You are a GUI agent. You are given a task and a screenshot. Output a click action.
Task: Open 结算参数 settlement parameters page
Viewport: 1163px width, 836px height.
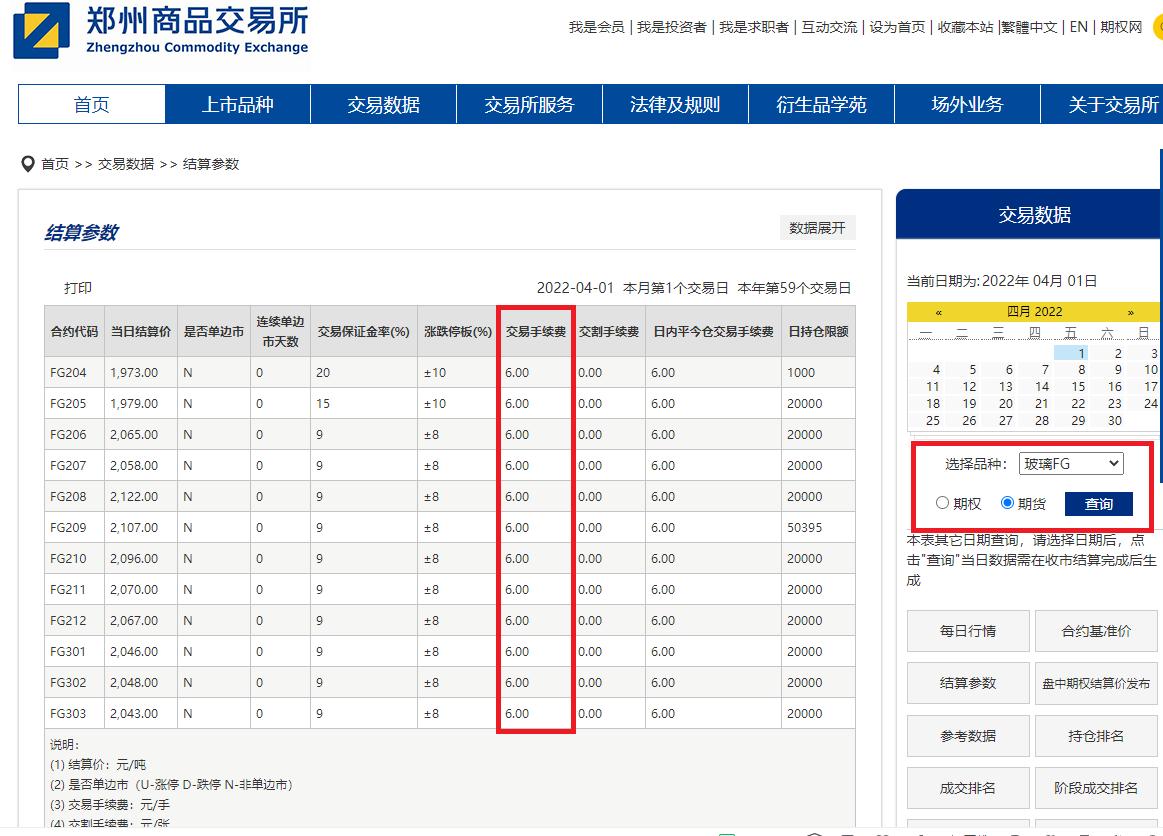tap(967, 683)
